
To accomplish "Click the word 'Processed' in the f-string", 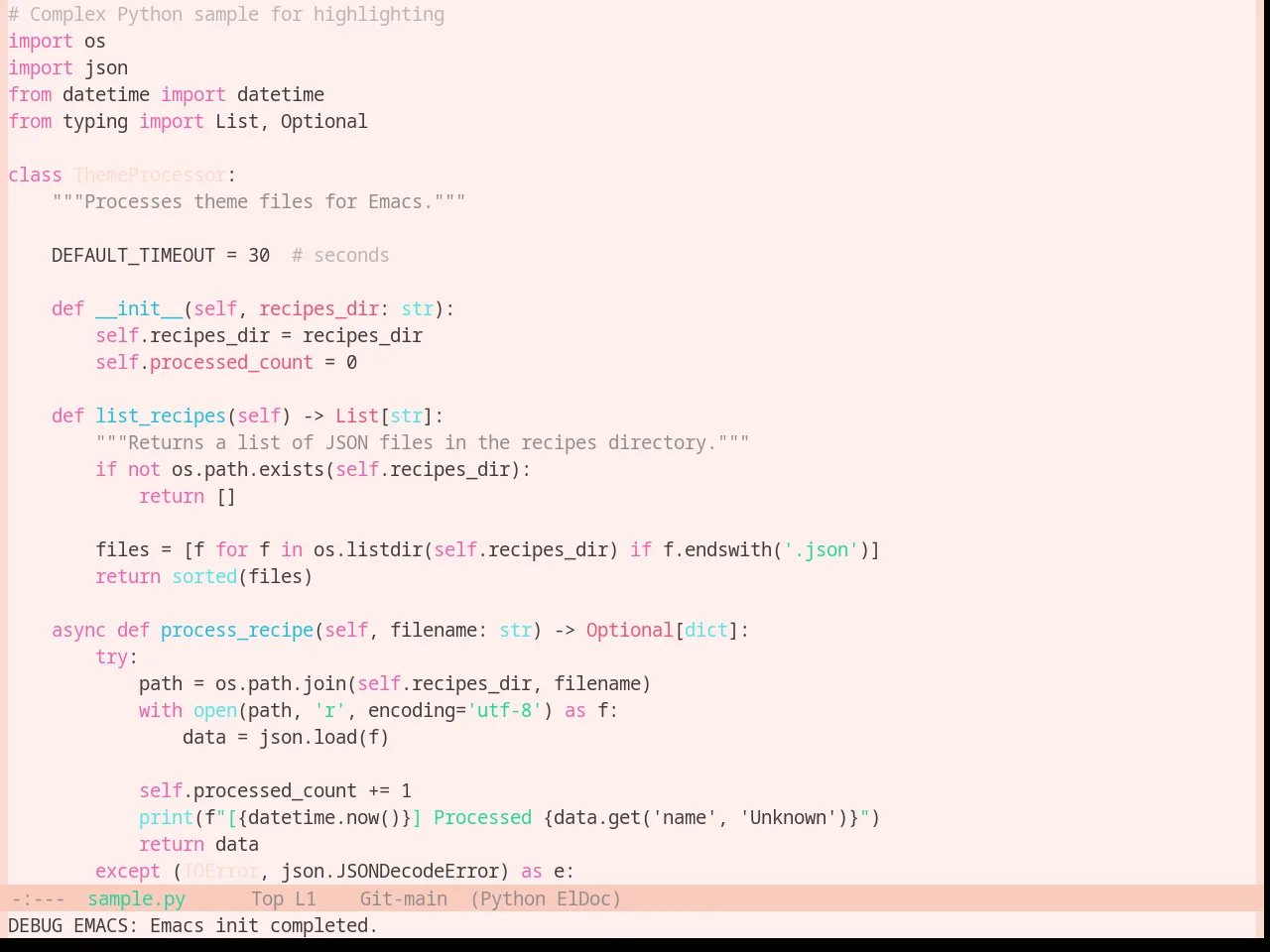I will tap(482, 818).
